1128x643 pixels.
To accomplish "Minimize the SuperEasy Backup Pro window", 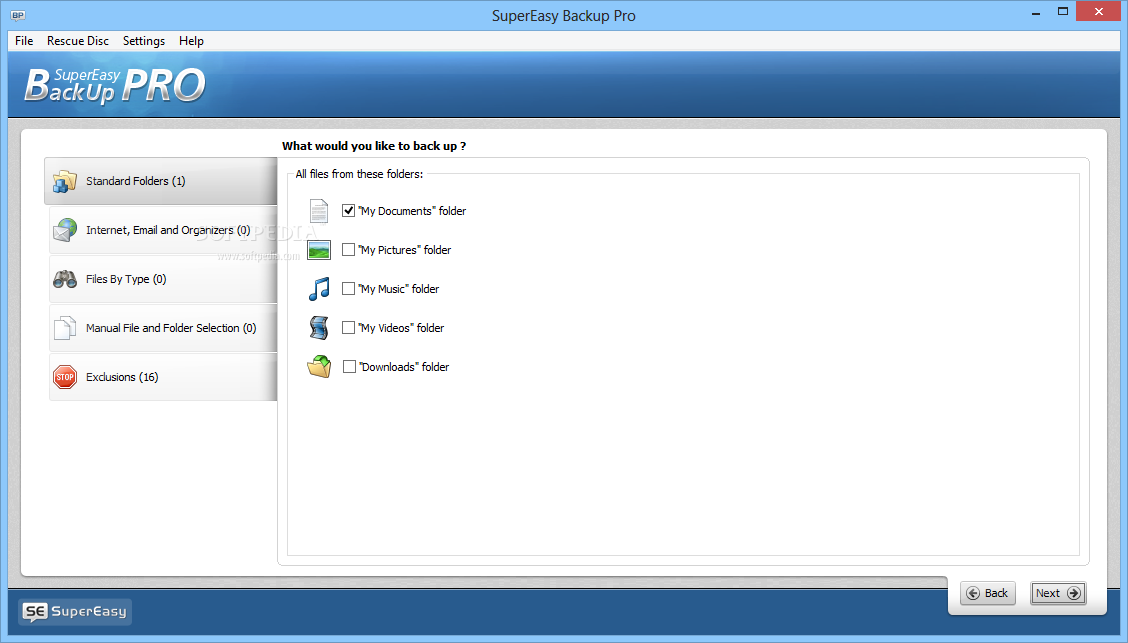I will click(x=1036, y=12).
